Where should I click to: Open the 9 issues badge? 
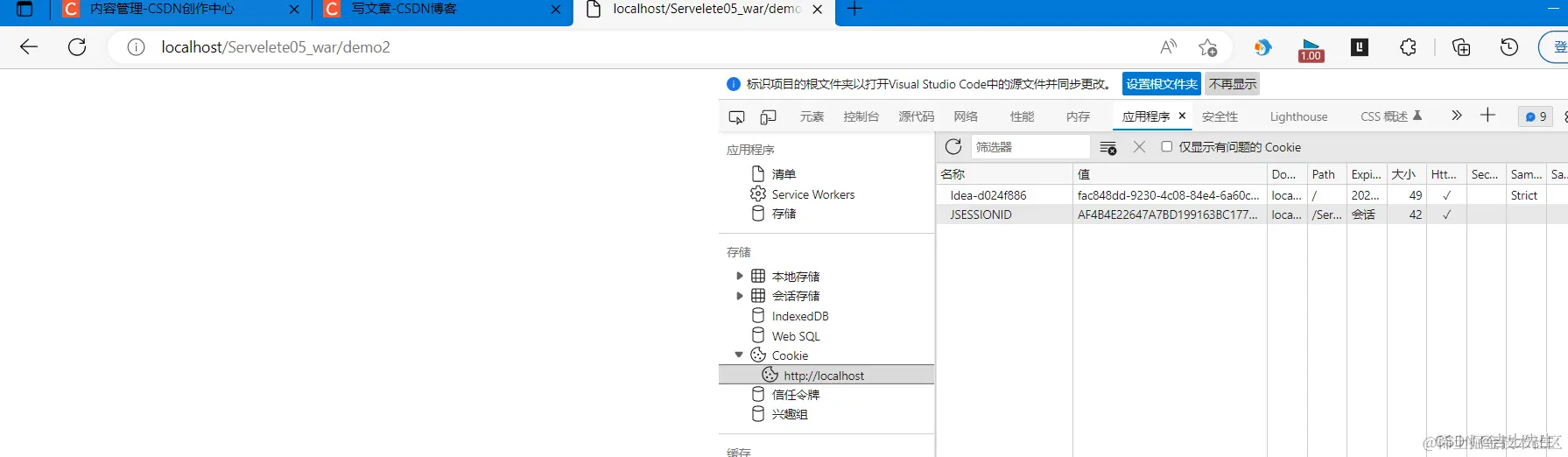coord(1536,116)
